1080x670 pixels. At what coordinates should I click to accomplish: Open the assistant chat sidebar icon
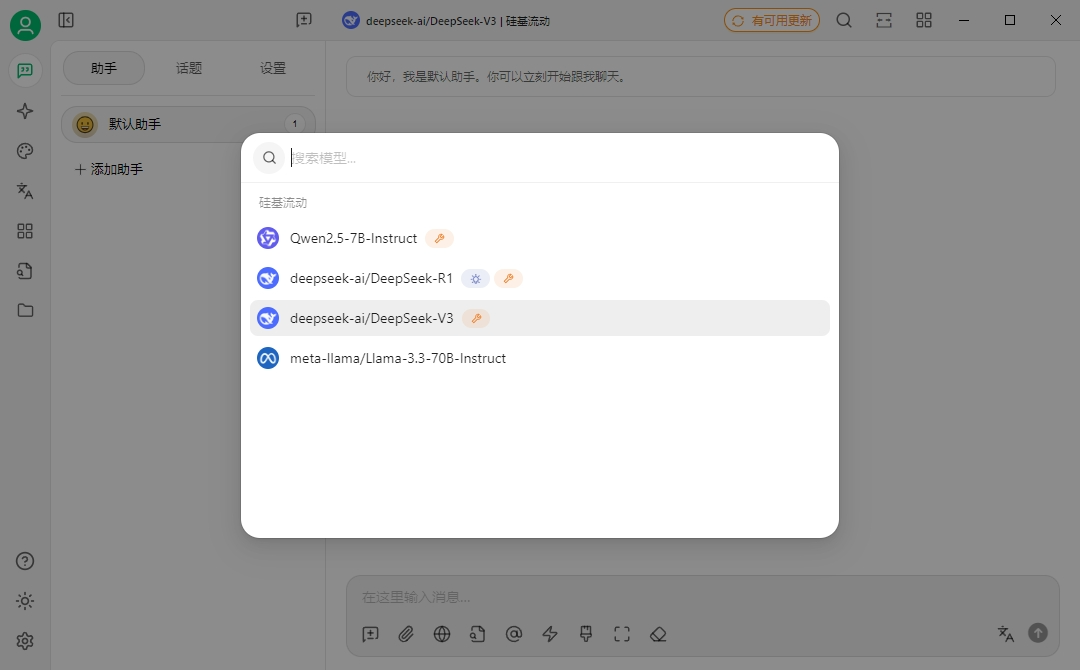(x=25, y=71)
